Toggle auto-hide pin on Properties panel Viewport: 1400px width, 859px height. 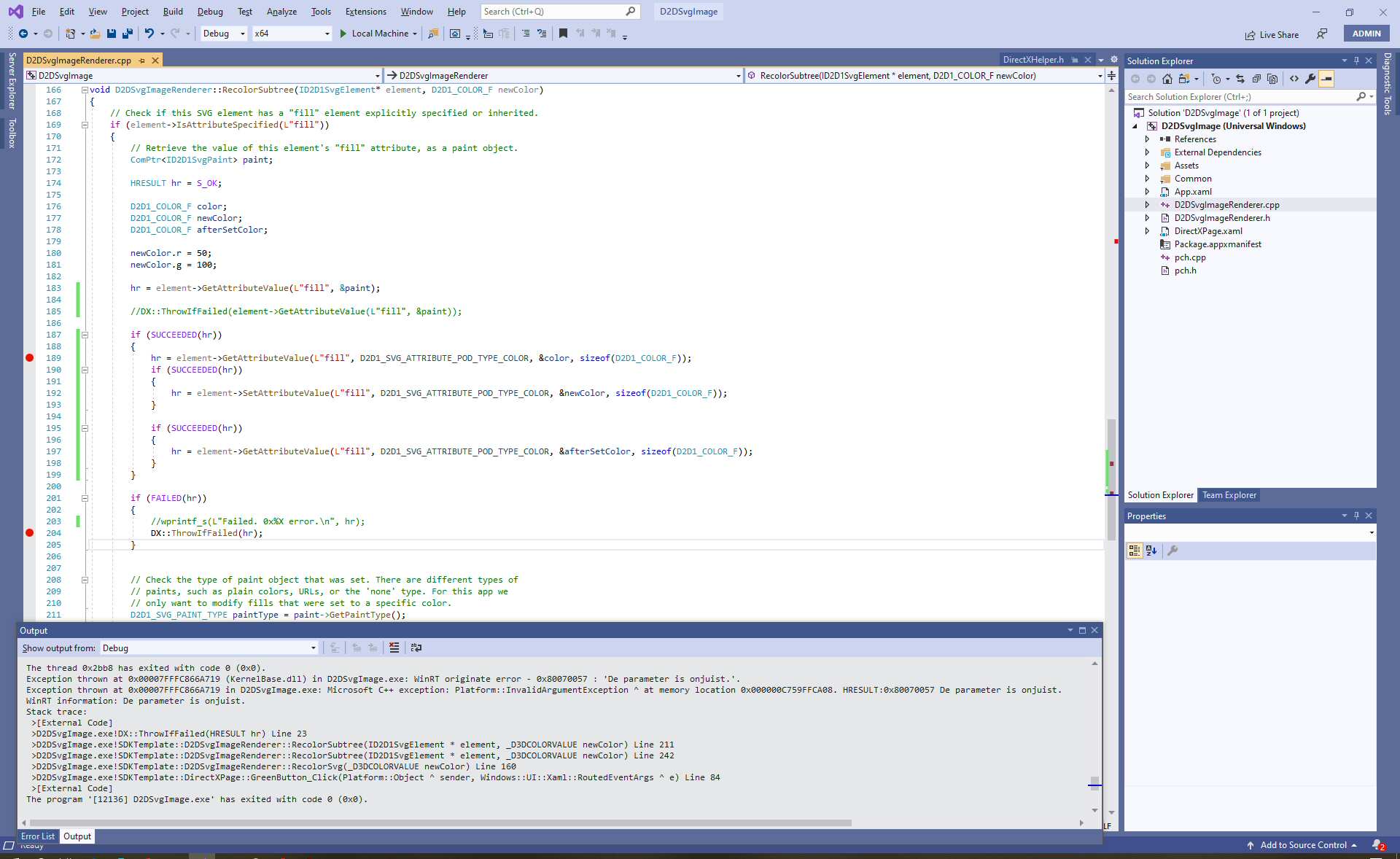[1356, 516]
